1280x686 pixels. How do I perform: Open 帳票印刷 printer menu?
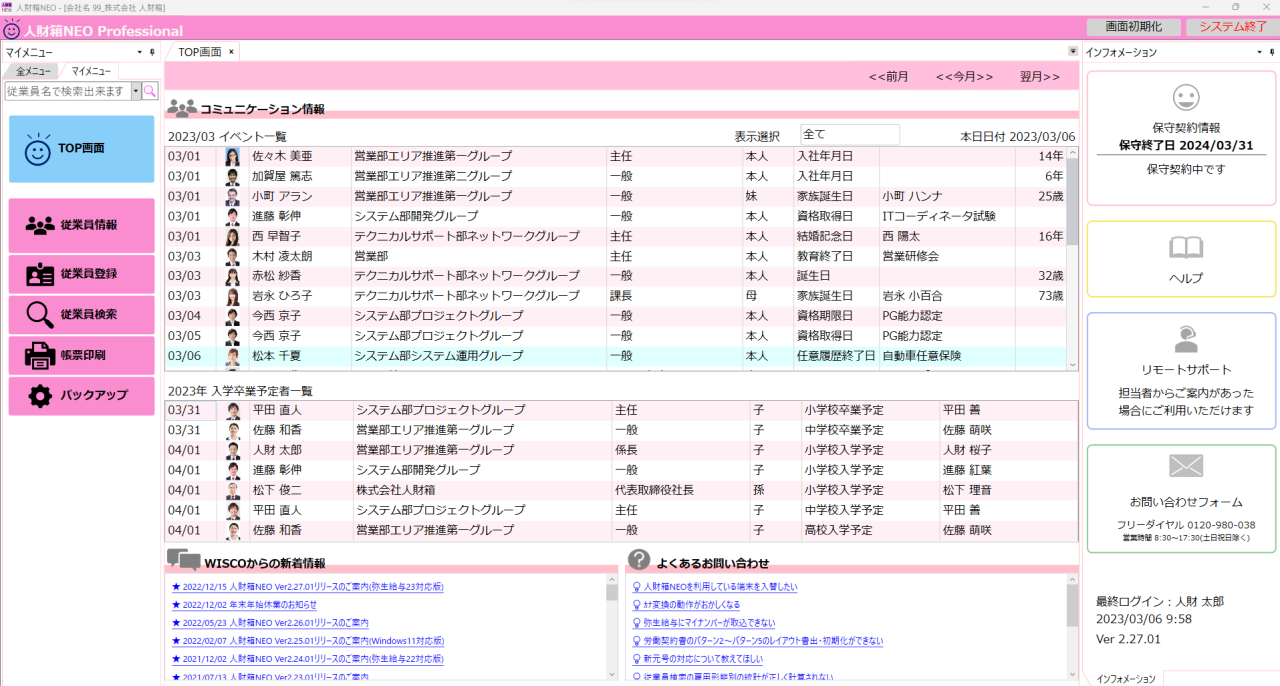[81, 355]
